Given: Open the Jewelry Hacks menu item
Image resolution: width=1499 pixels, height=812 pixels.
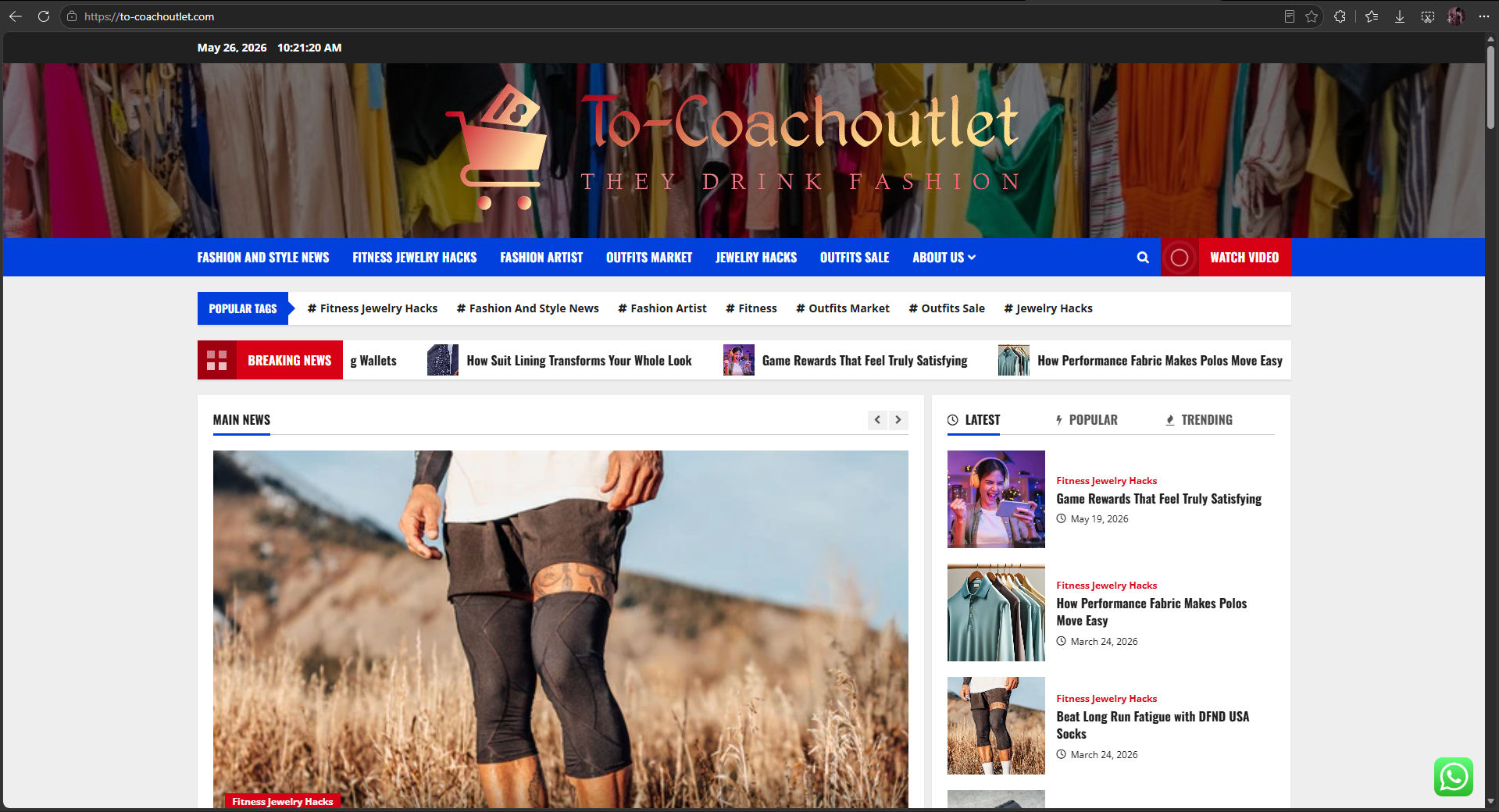Looking at the screenshot, I should 756,258.
